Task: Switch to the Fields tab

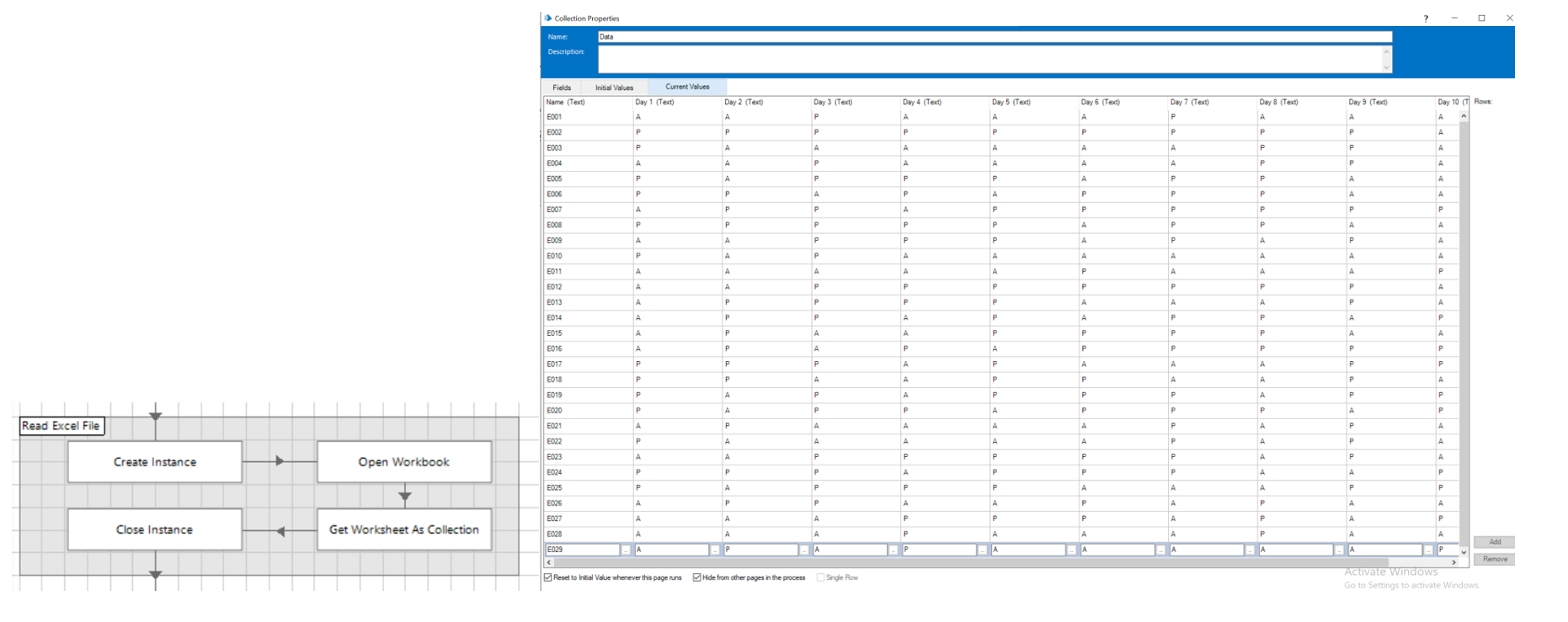Action: (x=562, y=88)
